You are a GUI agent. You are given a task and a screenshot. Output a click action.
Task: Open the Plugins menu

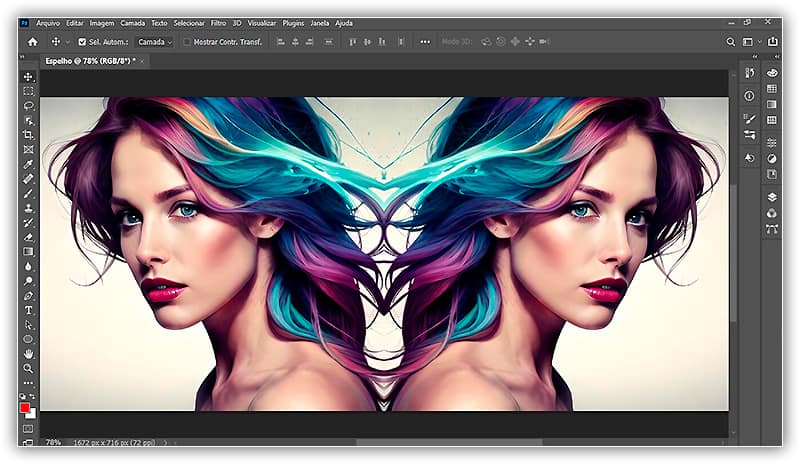[293, 23]
